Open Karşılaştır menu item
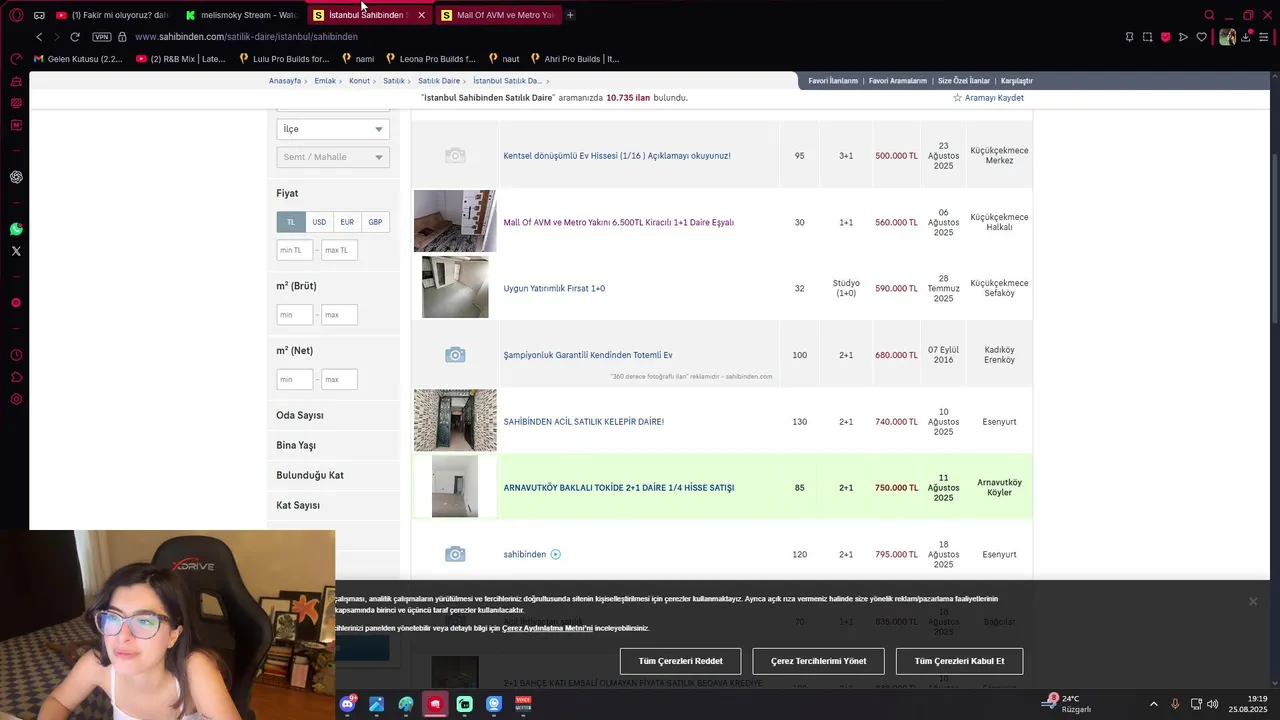The image size is (1280, 720). click(x=1017, y=81)
